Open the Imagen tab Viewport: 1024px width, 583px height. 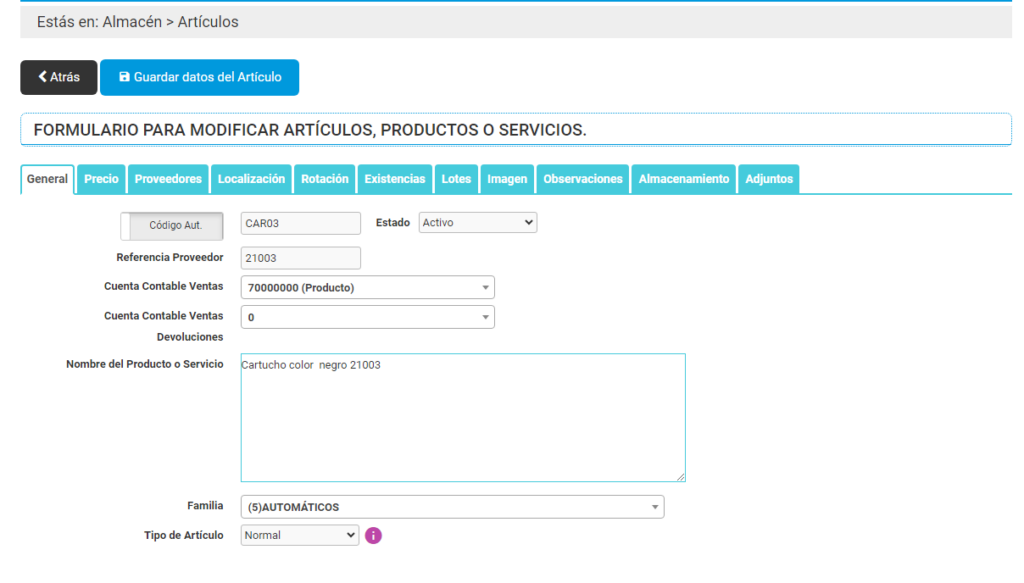[507, 179]
